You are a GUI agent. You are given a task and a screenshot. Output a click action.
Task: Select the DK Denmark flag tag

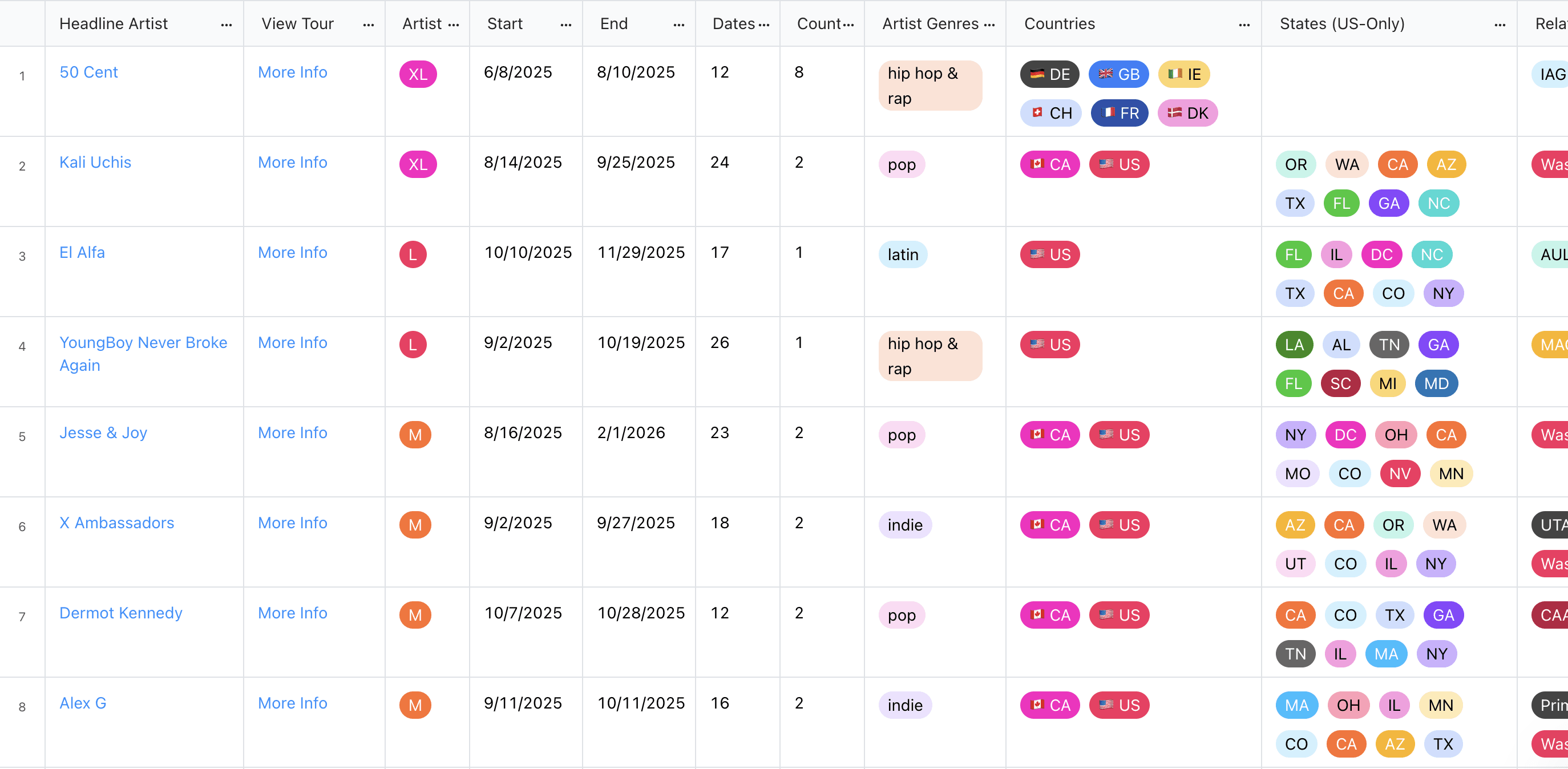(1187, 113)
